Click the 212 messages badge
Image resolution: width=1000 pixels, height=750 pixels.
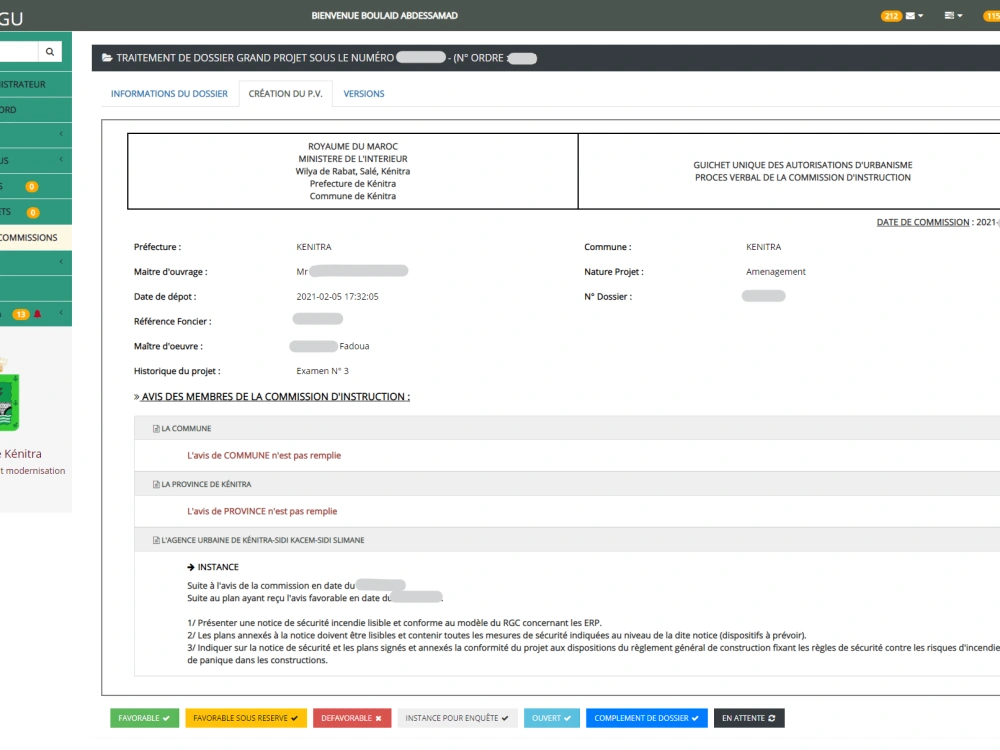[891, 16]
